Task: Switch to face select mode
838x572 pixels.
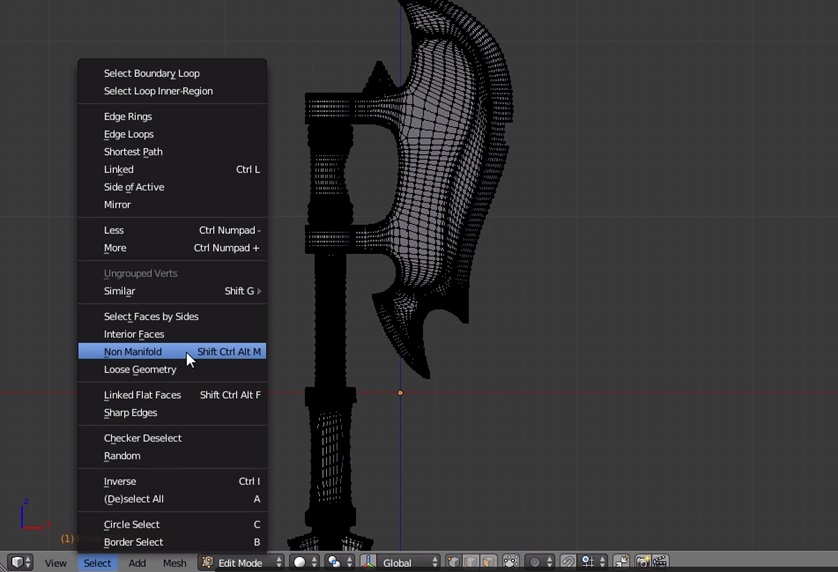Action: click(x=488, y=562)
